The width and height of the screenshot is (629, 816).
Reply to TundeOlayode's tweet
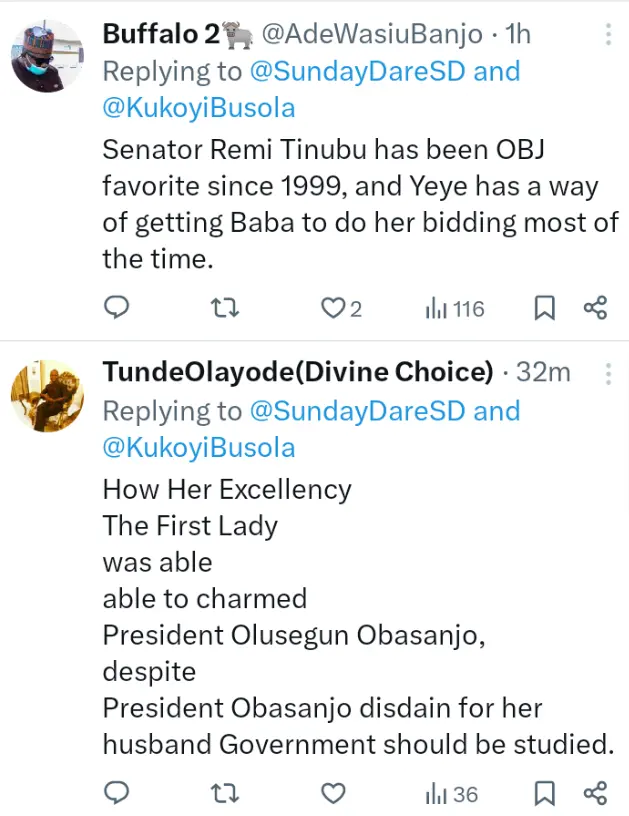[x=118, y=794]
